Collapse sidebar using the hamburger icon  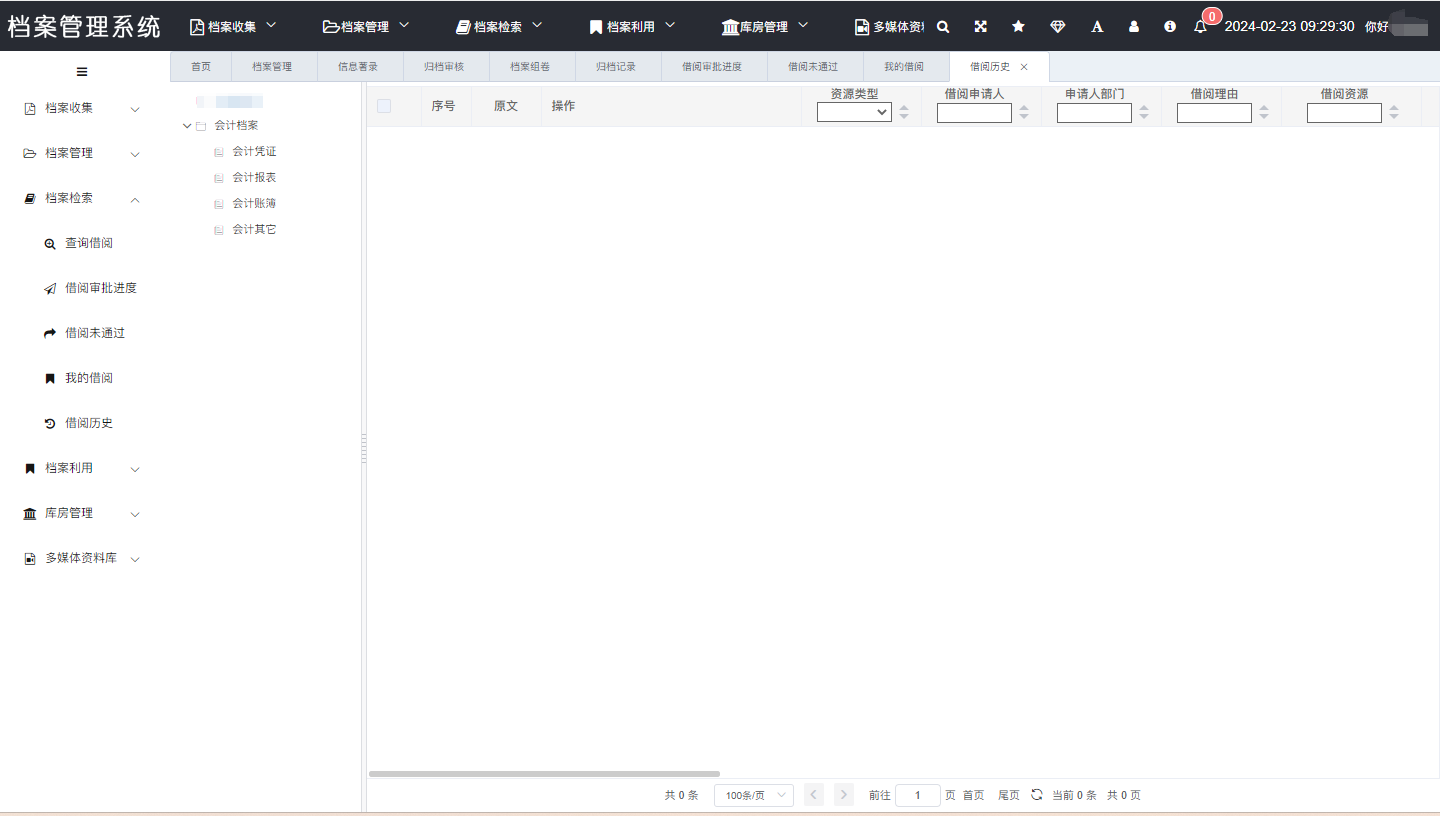coord(82,72)
